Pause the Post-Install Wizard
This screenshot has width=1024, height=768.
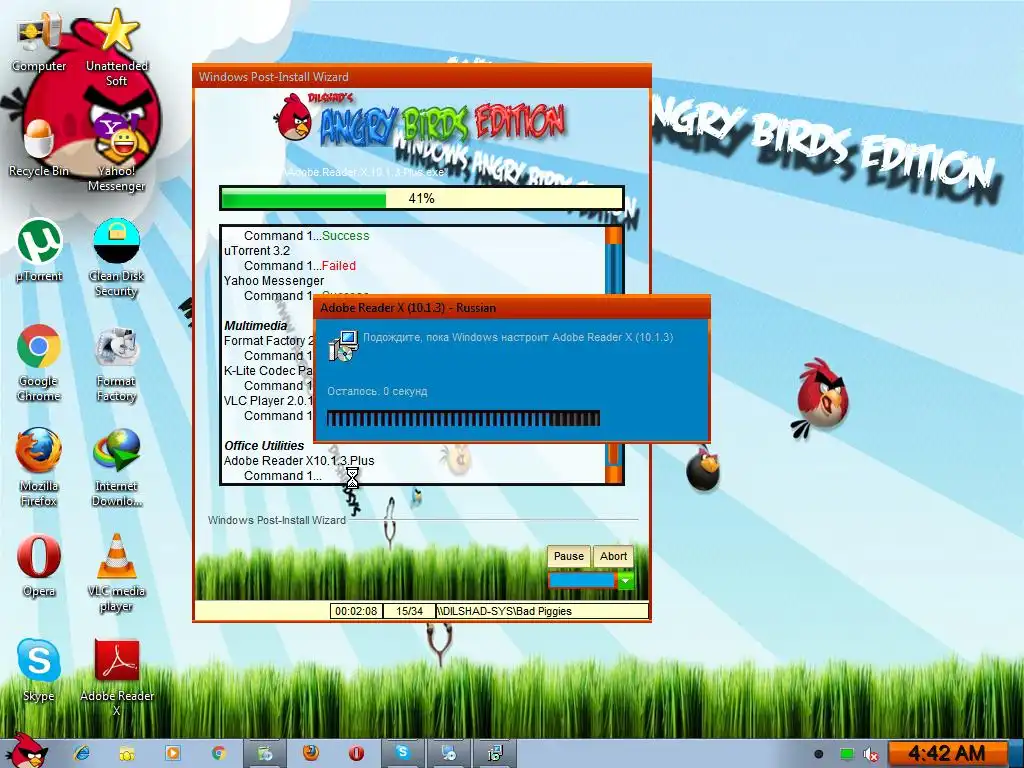point(568,556)
